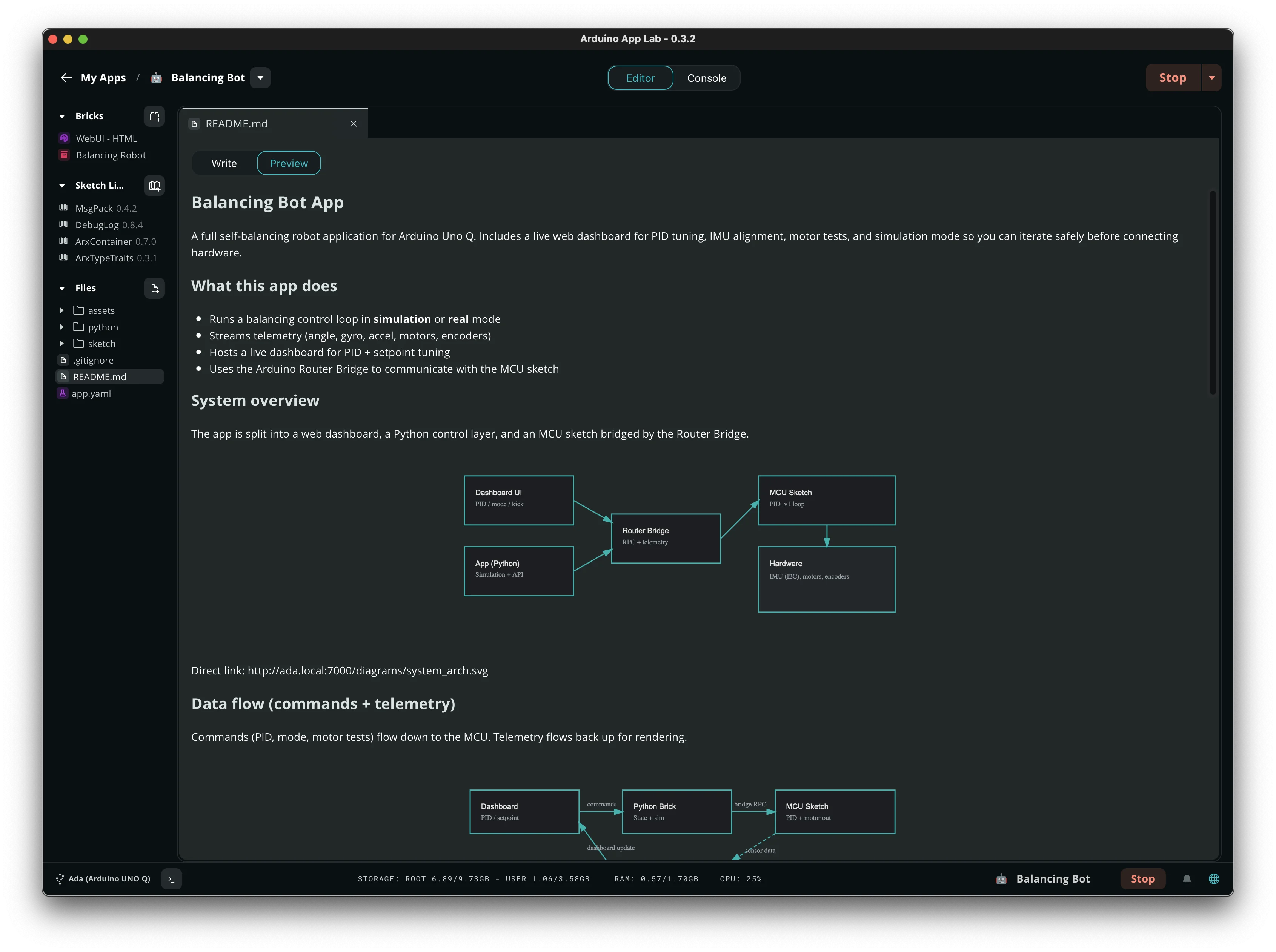Switch to the Editor tab

(640, 78)
